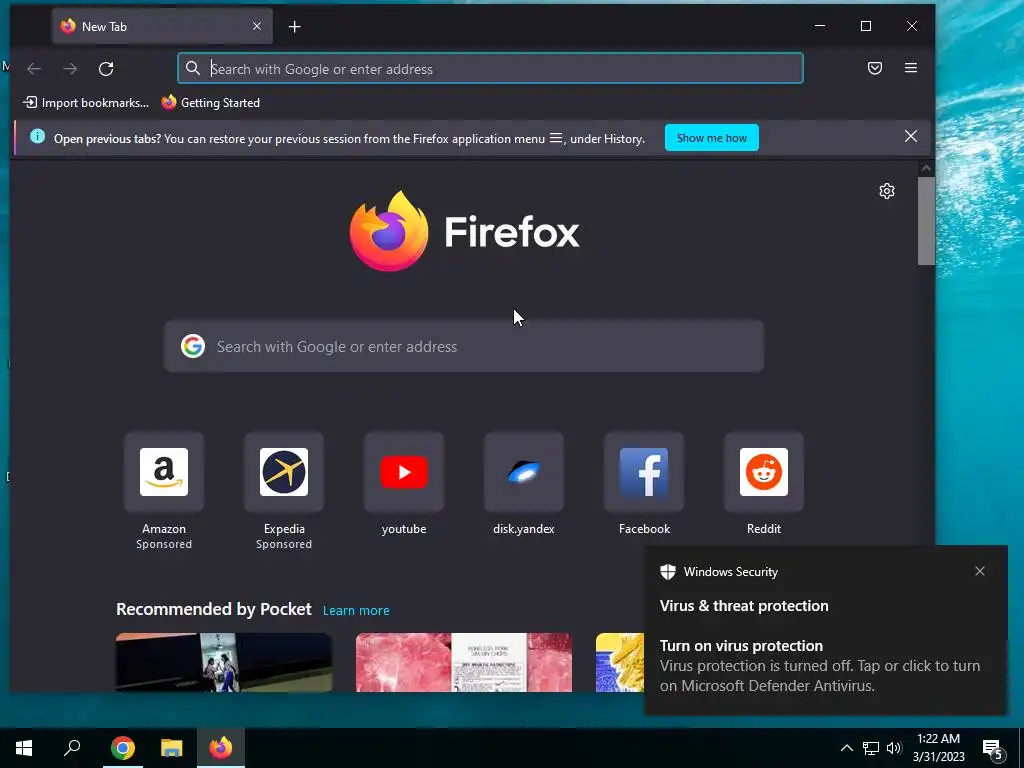Screen dimensions: 1024x768
Task: Open the first Pocket story thumbnail
Action: pyautogui.click(x=224, y=662)
